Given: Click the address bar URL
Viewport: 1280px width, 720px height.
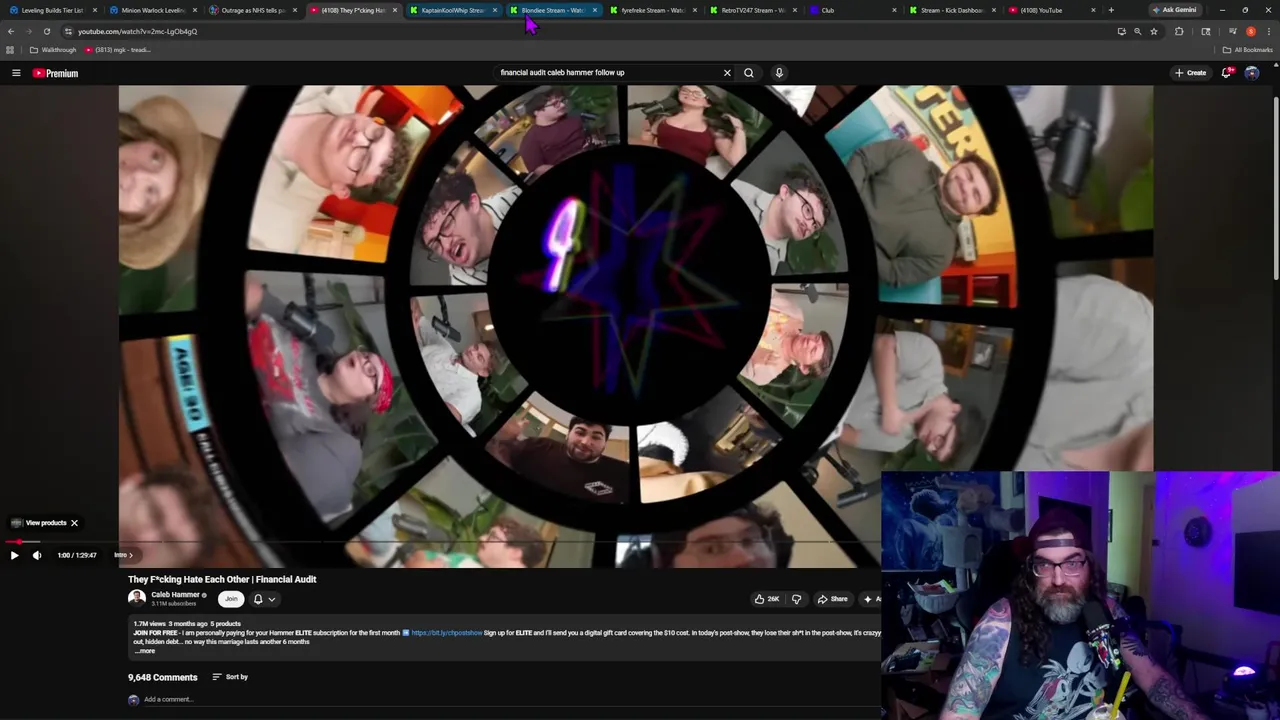Looking at the screenshot, I should click(x=137, y=31).
